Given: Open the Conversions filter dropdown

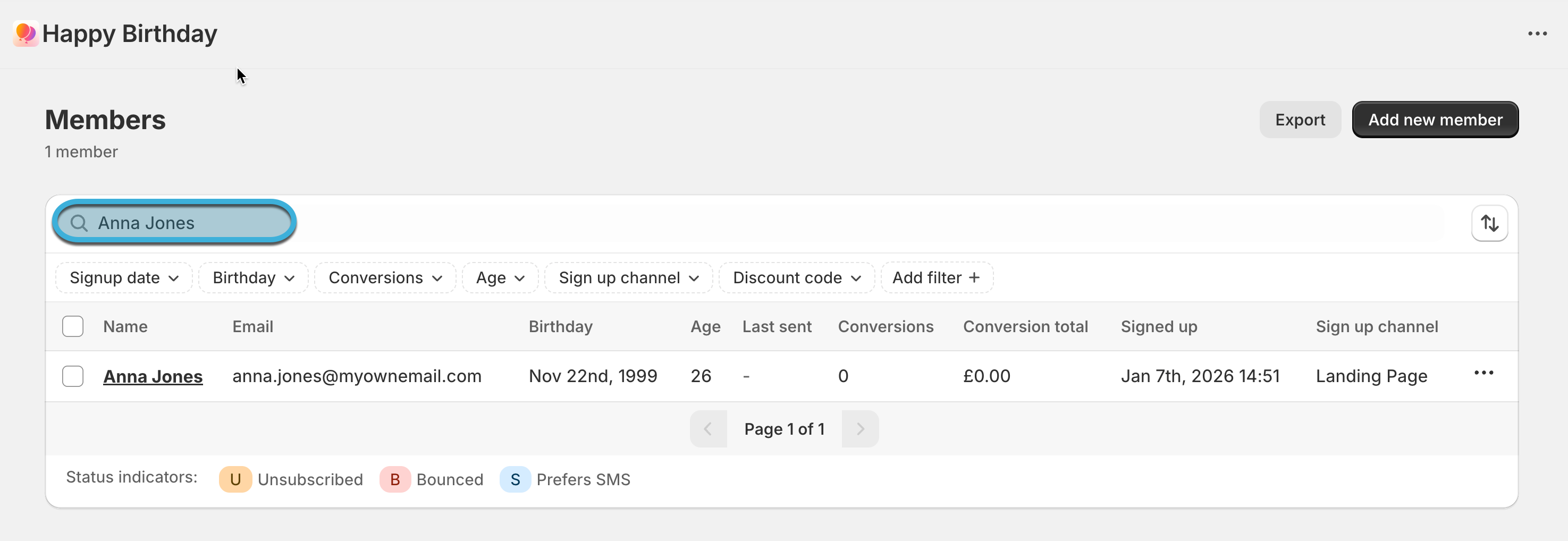Looking at the screenshot, I should point(385,278).
